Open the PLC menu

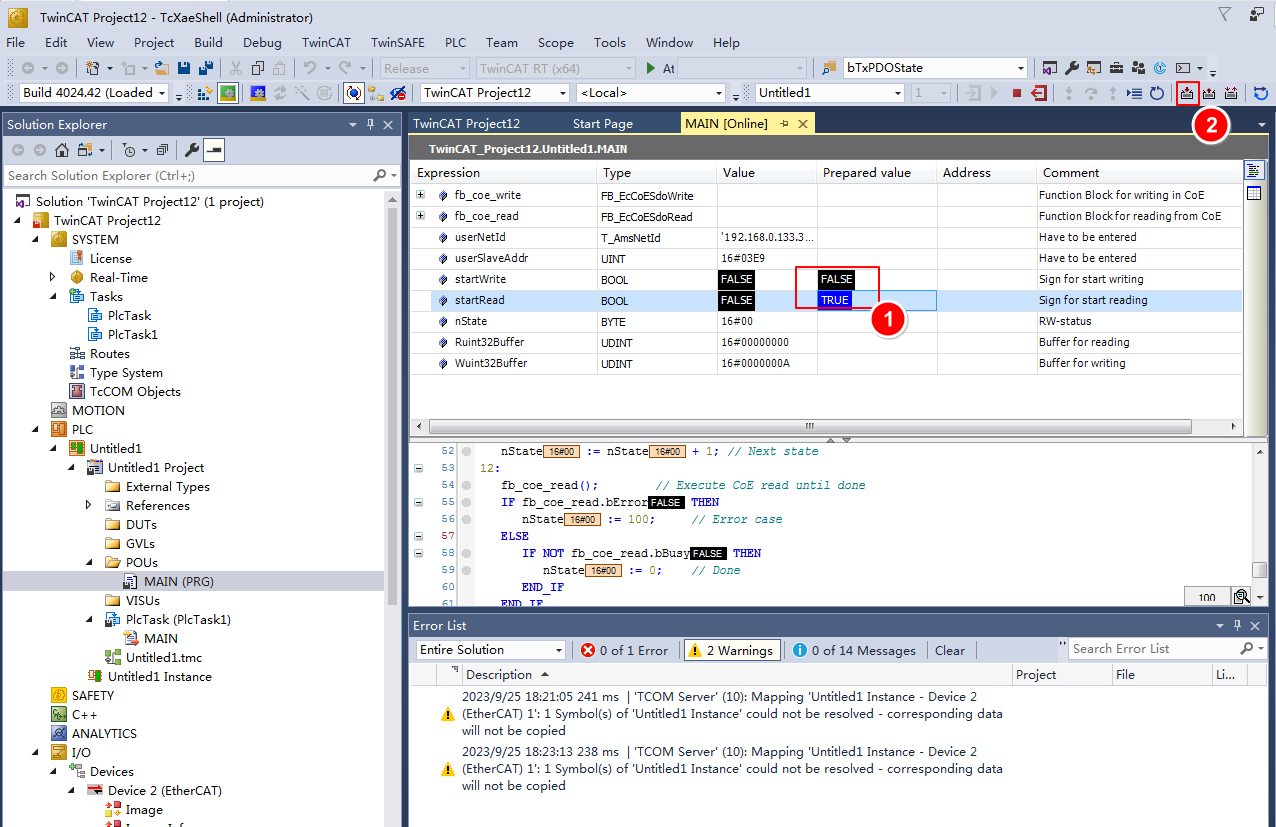coord(456,43)
